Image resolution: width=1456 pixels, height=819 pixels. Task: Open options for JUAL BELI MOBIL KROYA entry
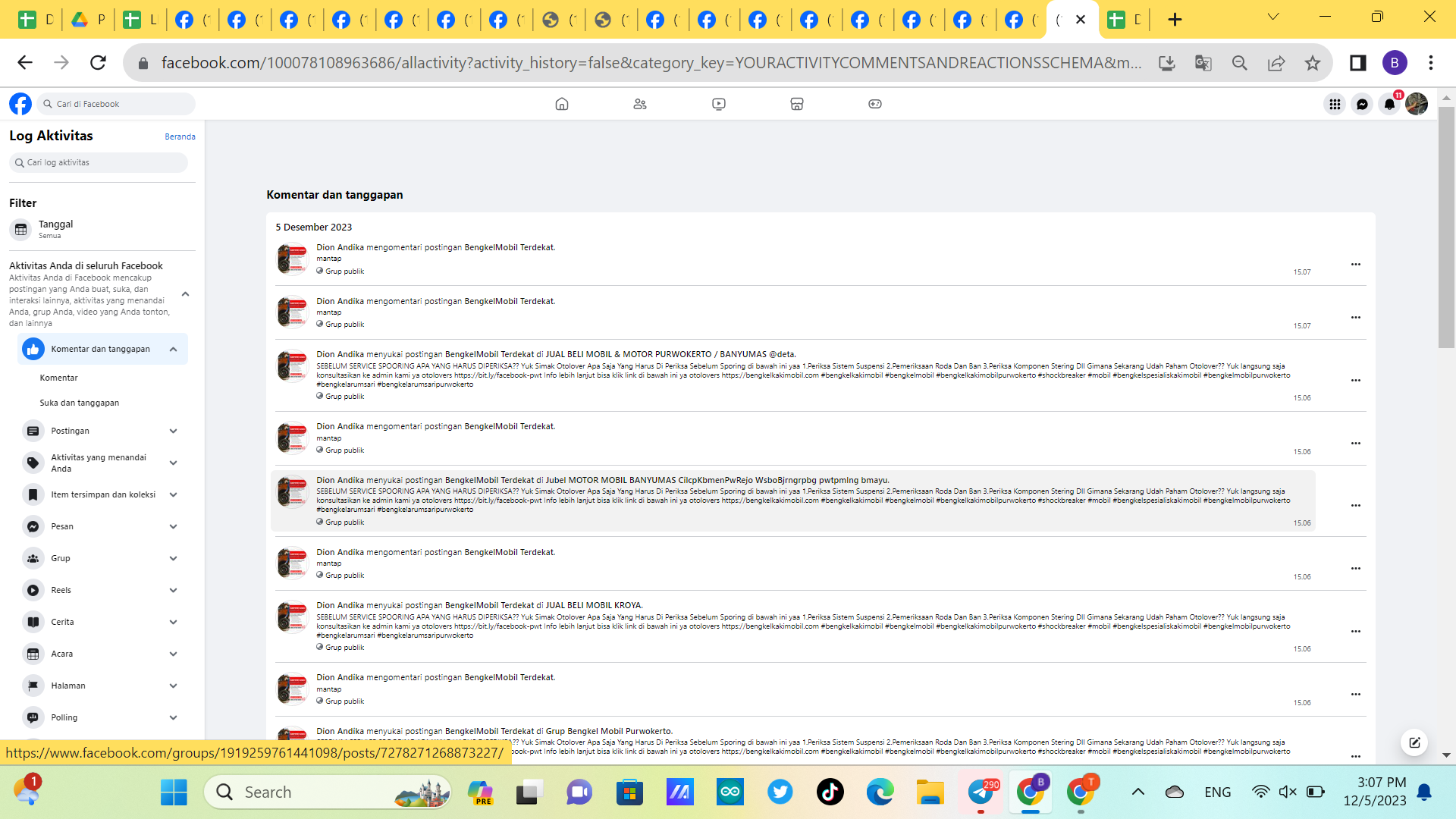1356,631
